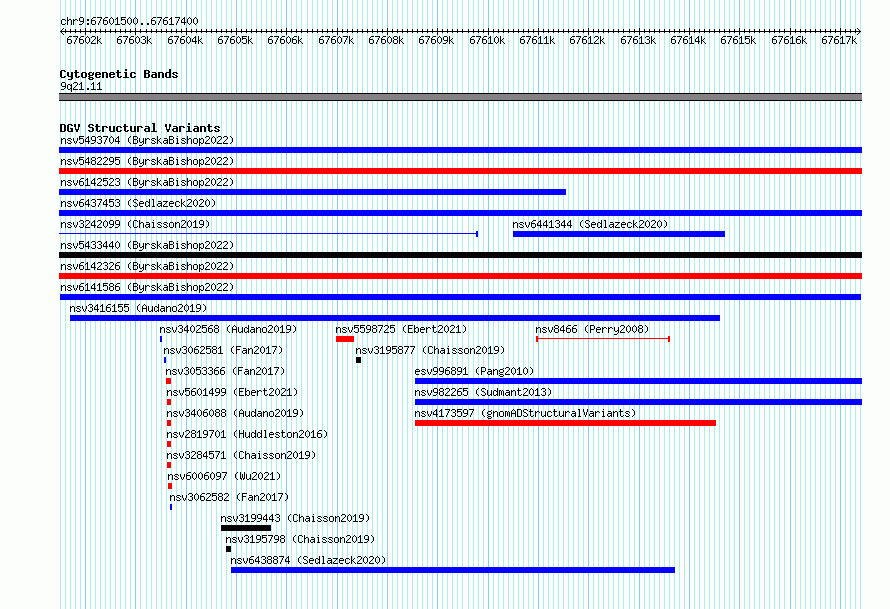Open the nsv5482295 (ByrskaBishop2022) variant label
This screenshot has height=609, width=890.
(x=147, y=161)
